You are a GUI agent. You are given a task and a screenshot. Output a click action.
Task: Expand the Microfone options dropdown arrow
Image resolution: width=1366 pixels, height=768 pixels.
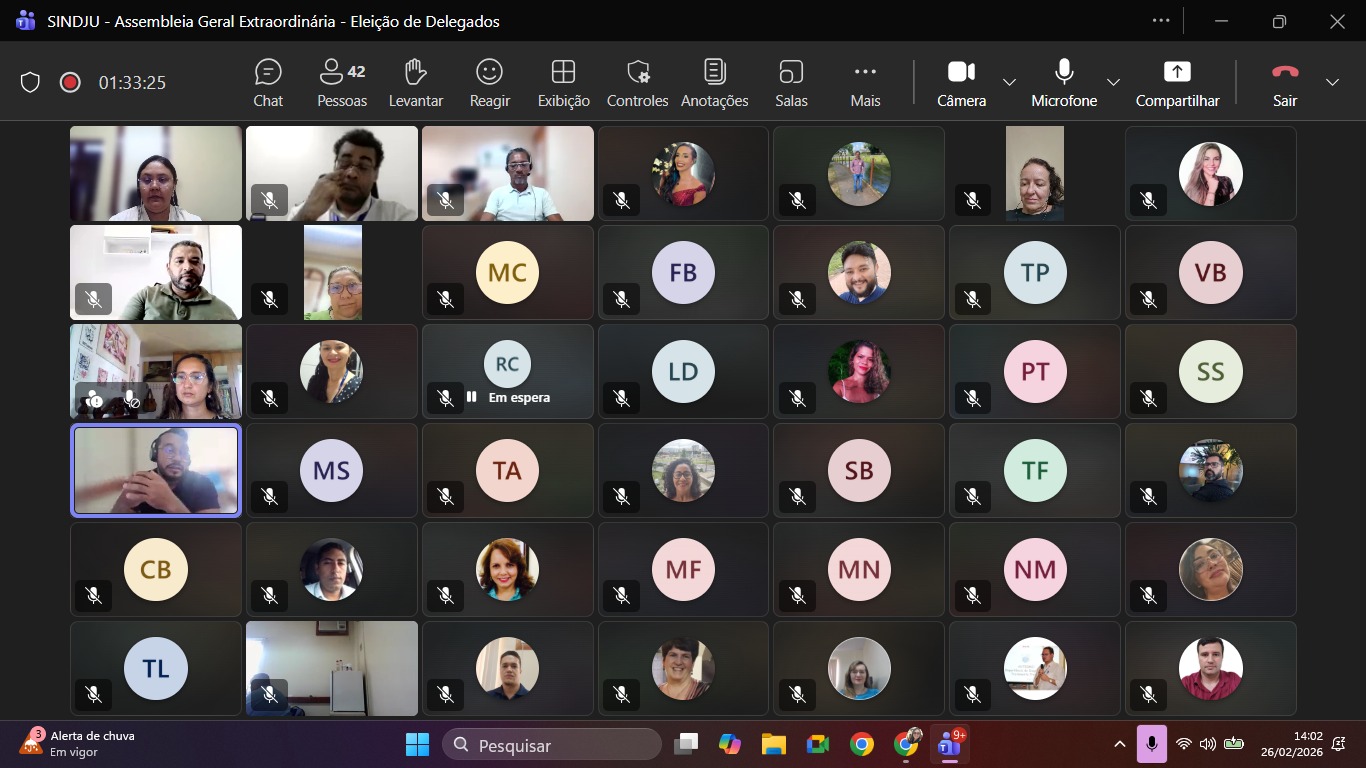pos(1113,82)
